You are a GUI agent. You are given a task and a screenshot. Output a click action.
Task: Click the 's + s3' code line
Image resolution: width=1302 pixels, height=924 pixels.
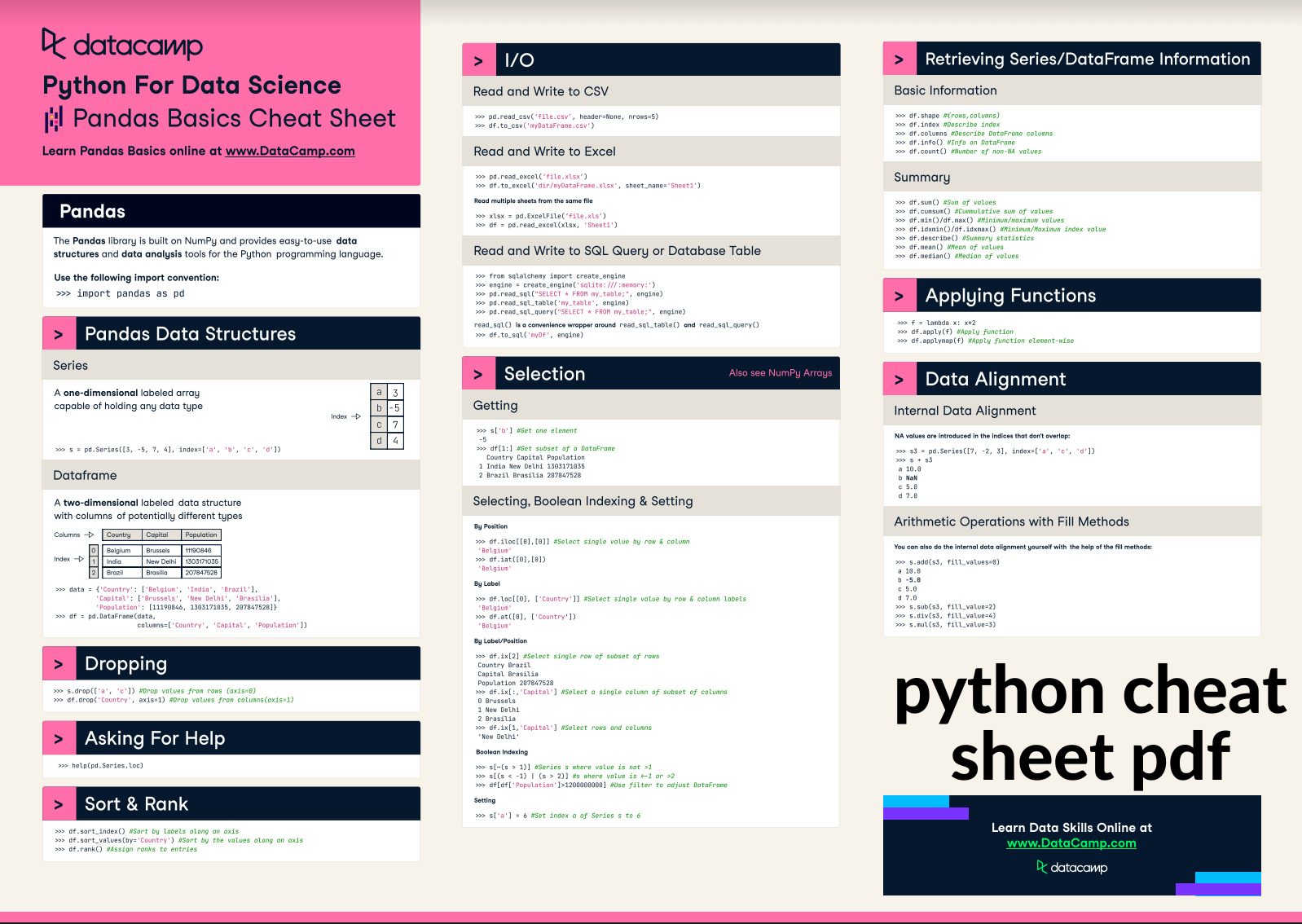click(x=914, y=460)
